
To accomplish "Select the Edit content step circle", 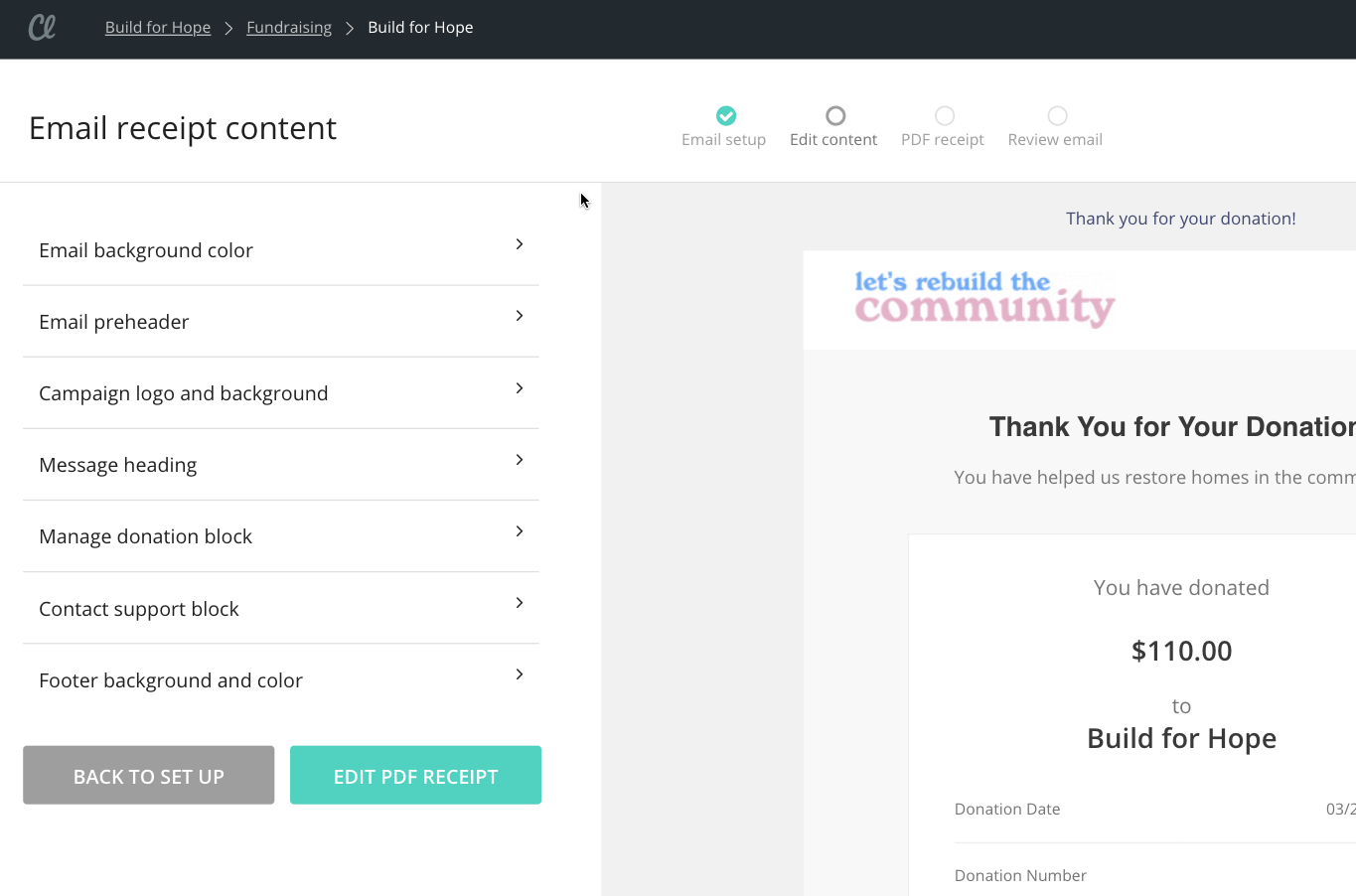I will point(835,115).
